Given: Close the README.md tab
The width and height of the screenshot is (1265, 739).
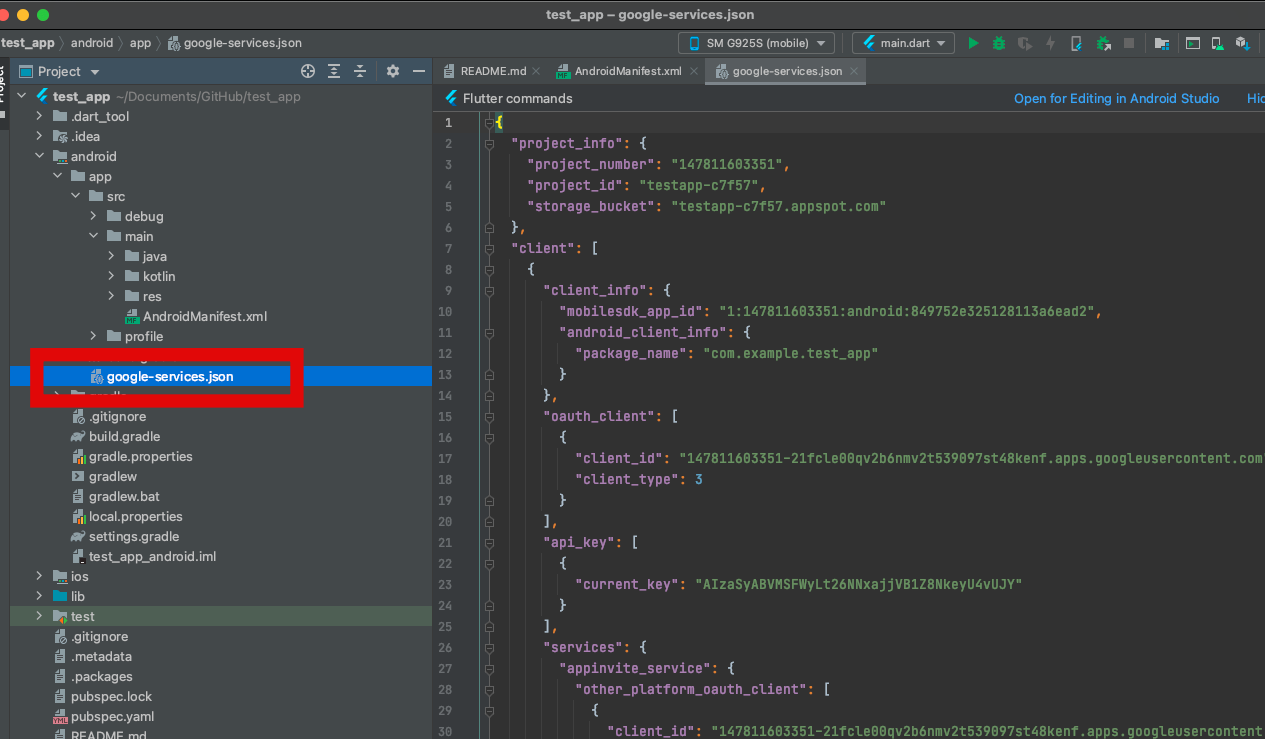Looking at the screenshot, I should click(x=536, y=71).
